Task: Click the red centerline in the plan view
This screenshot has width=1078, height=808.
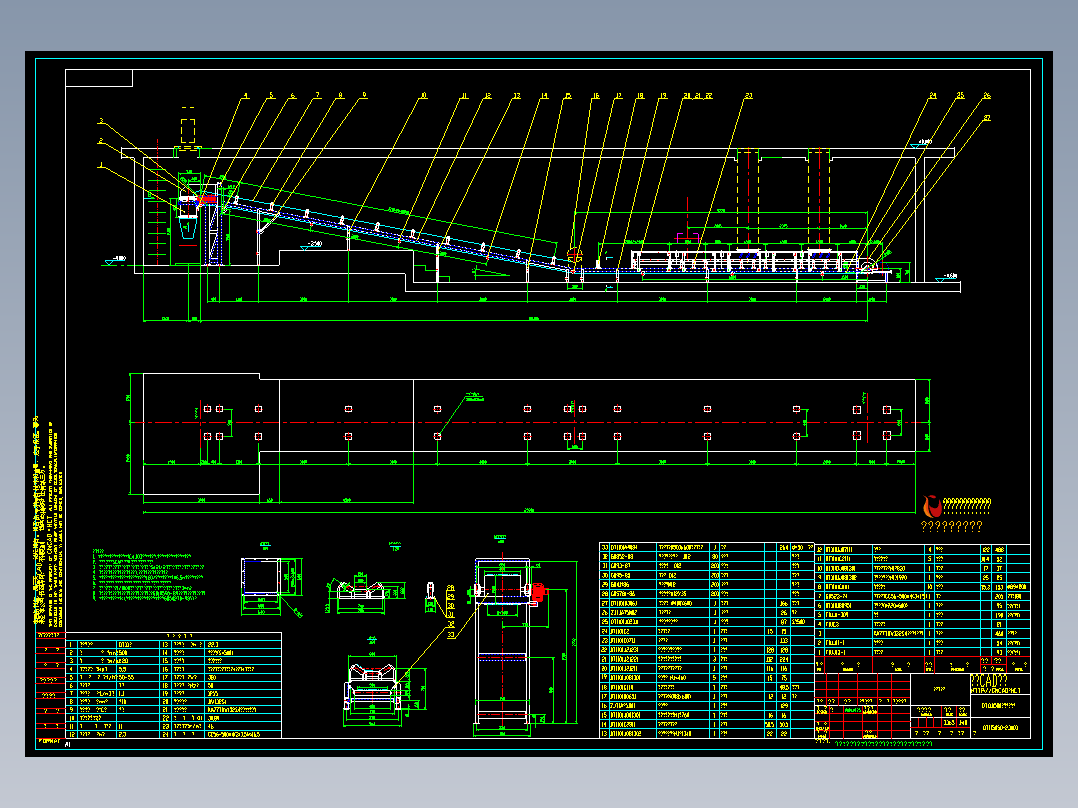Action: (x=529, y=422)
